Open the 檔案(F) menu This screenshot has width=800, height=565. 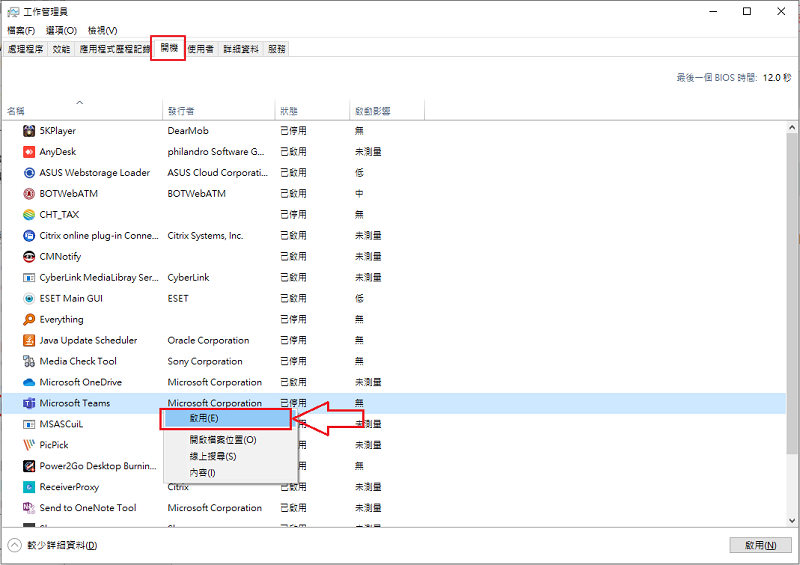coord(21,31)
